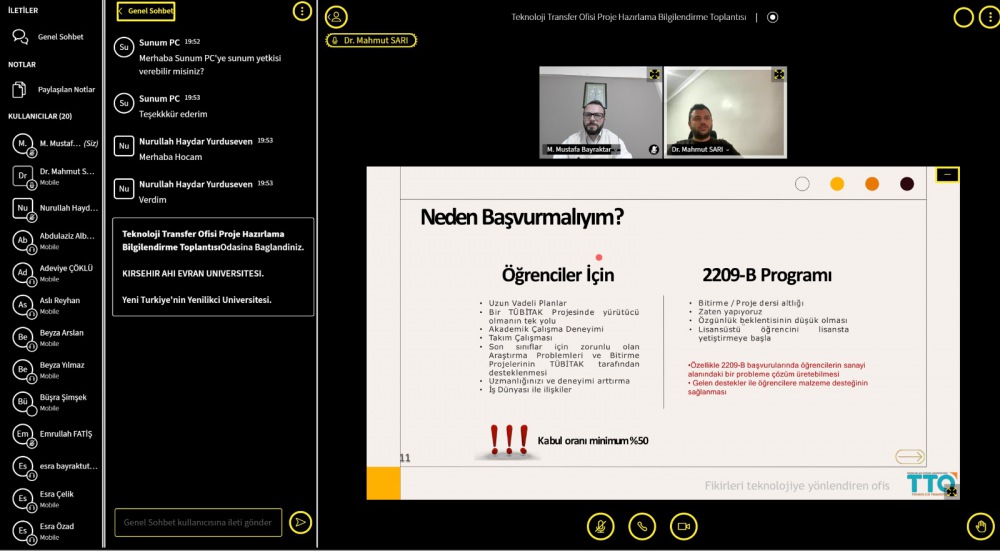This screenshot has height=551, width=1000.
Task: Click the message 'Teşekkür ederim'
Action: [x=173, y=114]
